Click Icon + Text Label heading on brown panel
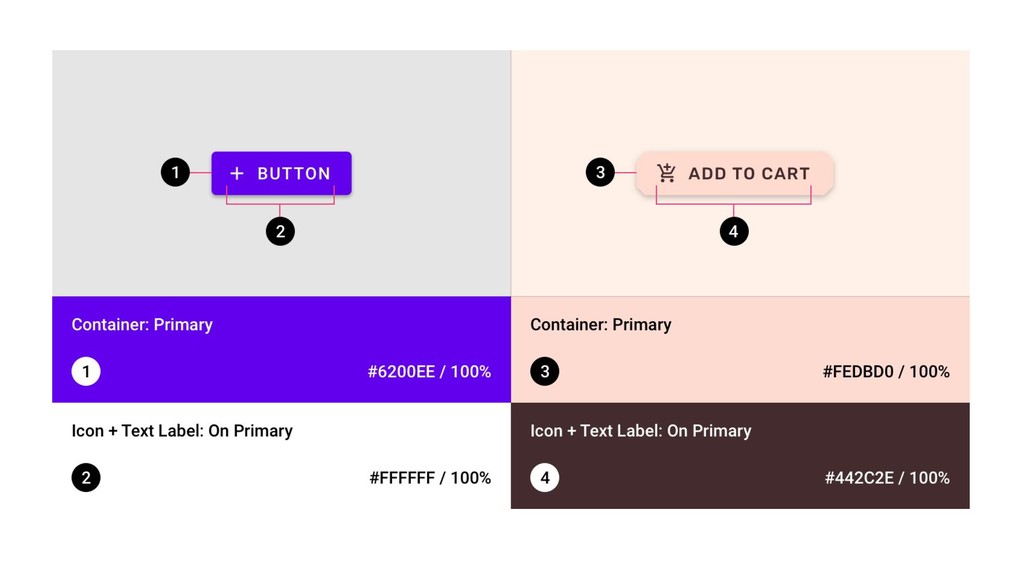 (x=641, y=431)
